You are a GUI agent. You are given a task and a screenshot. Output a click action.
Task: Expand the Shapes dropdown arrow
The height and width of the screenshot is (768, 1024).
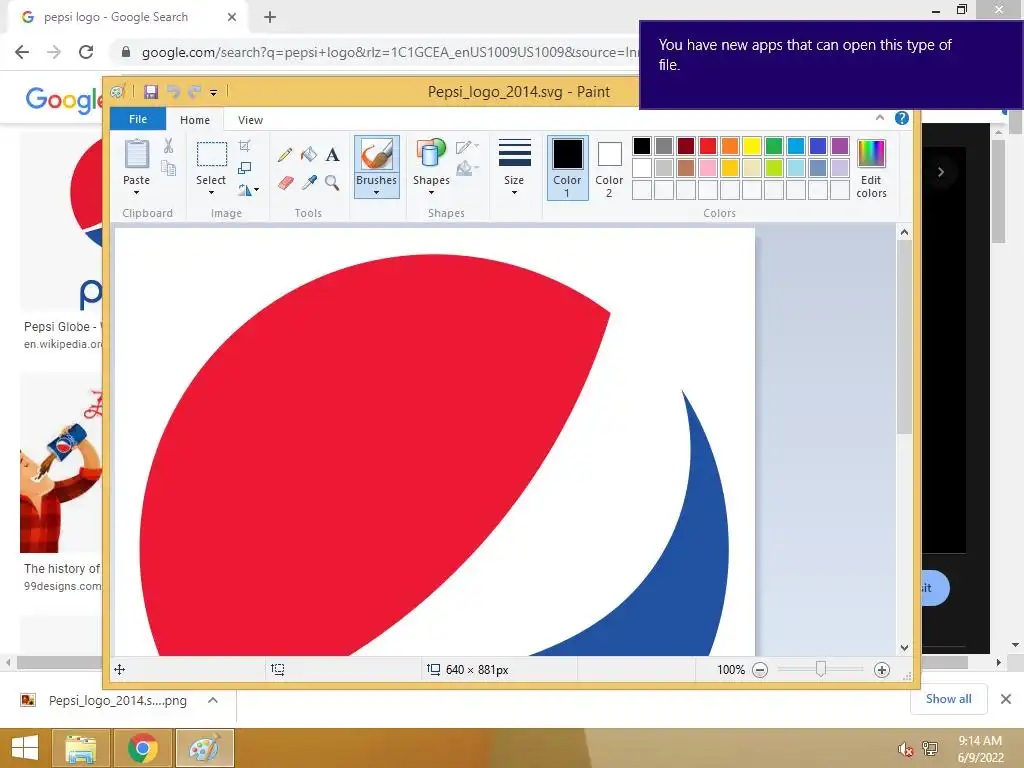pos(431,193)
